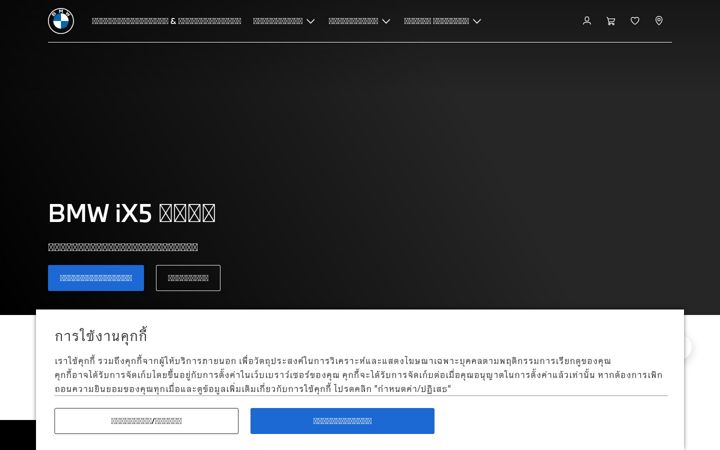Image resolution: width=720 pixels, height=450 pixels.
Task: Open the shopping cart icon
Action: [x=611, y=21]
